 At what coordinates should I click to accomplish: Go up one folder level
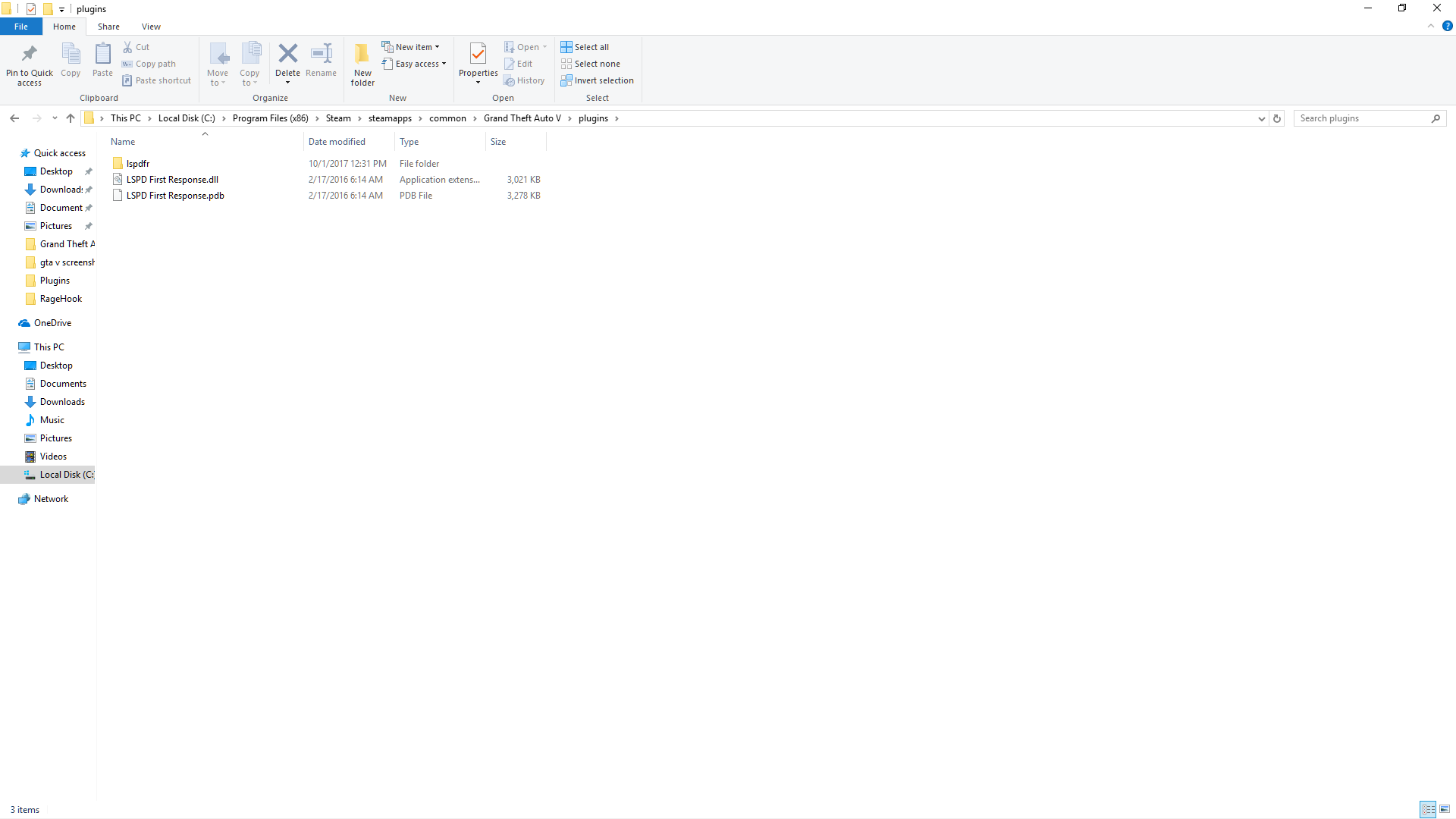[71, 118]
